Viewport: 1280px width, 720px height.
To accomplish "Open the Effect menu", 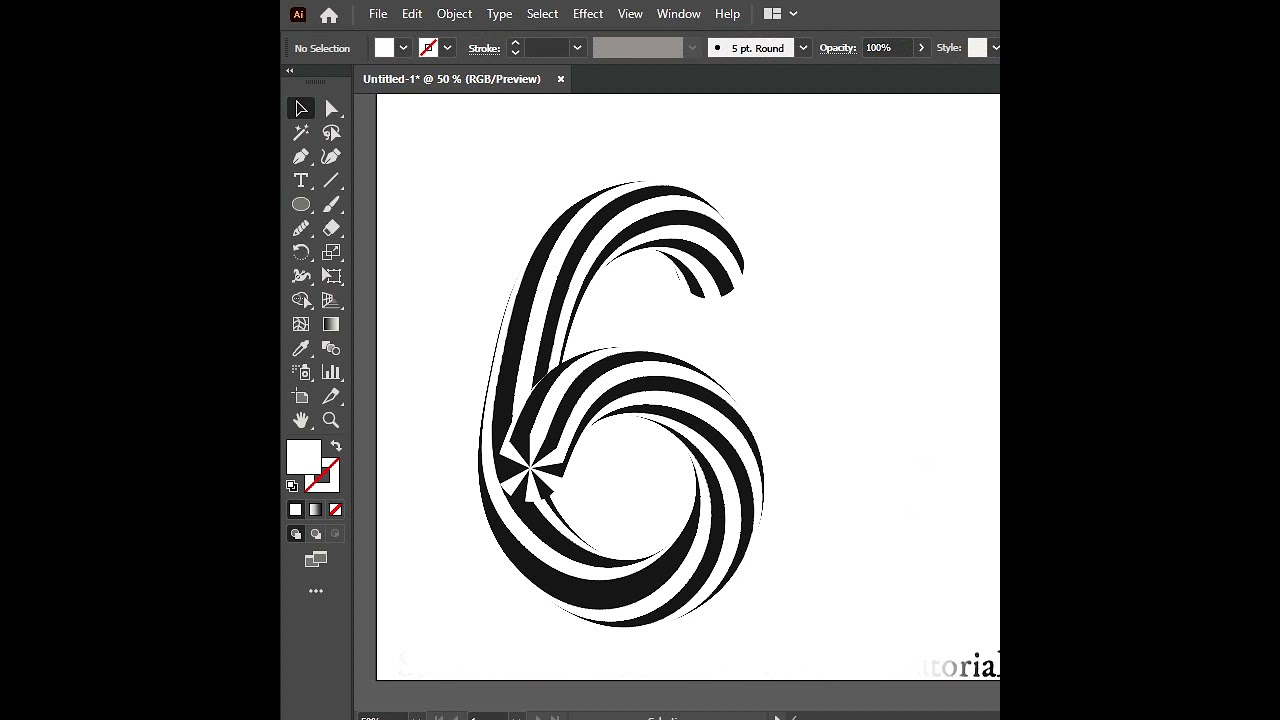I will click(x=588, y=14).
